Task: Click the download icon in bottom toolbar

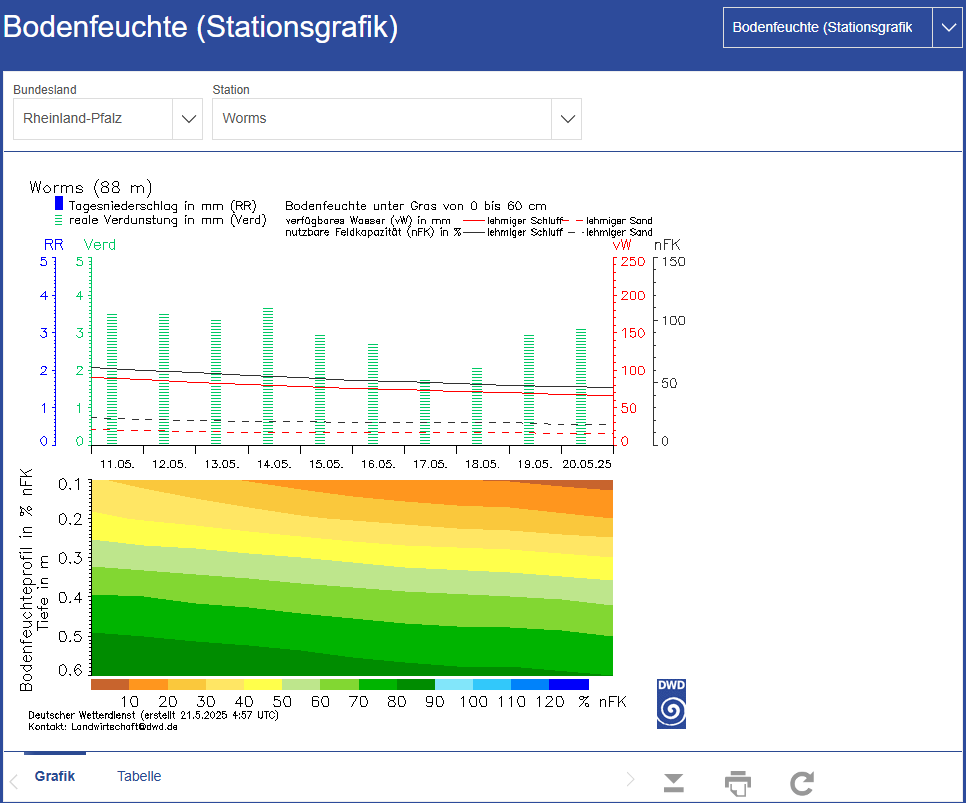Action: click(x=674, y=782)
